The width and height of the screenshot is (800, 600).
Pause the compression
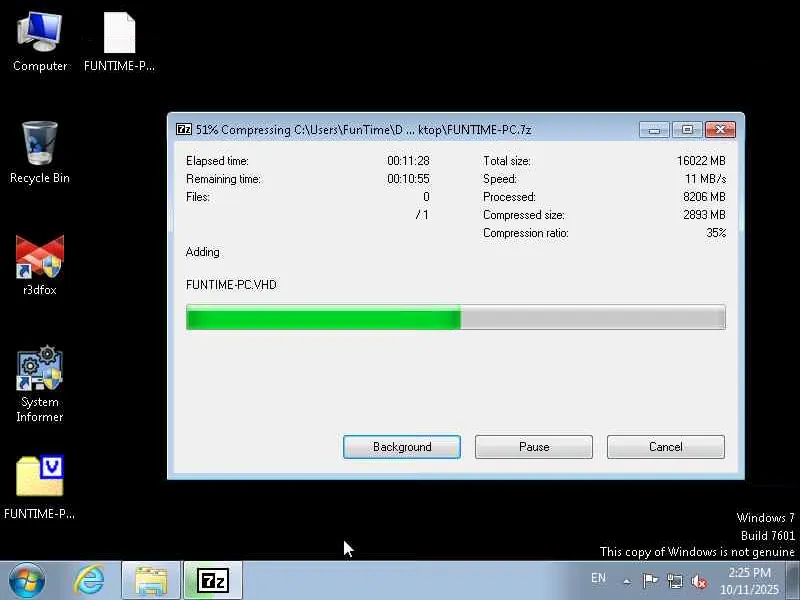tap(534, 447)
